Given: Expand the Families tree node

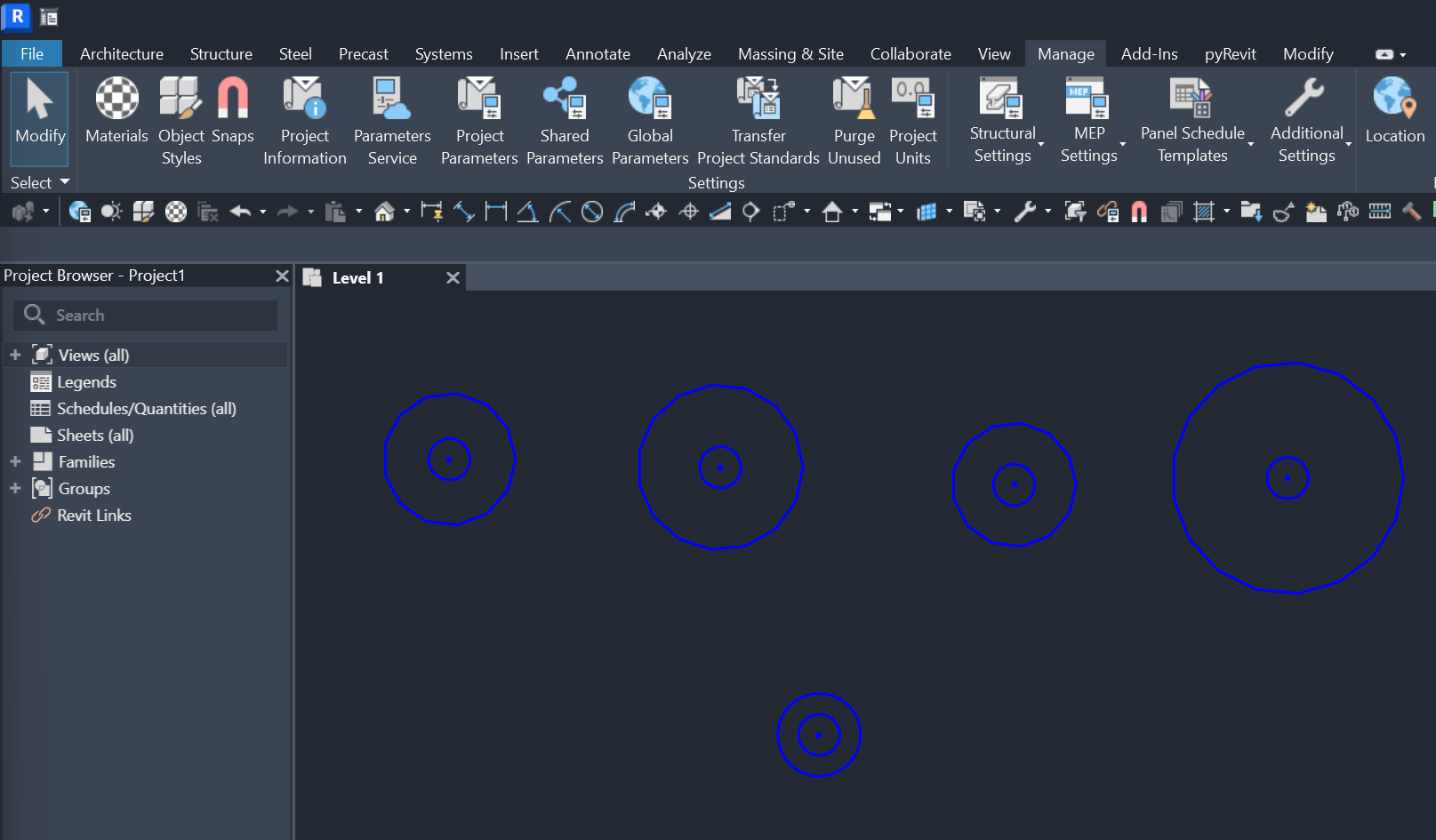Looking at the screenshot, I should (x=15, y=461).
